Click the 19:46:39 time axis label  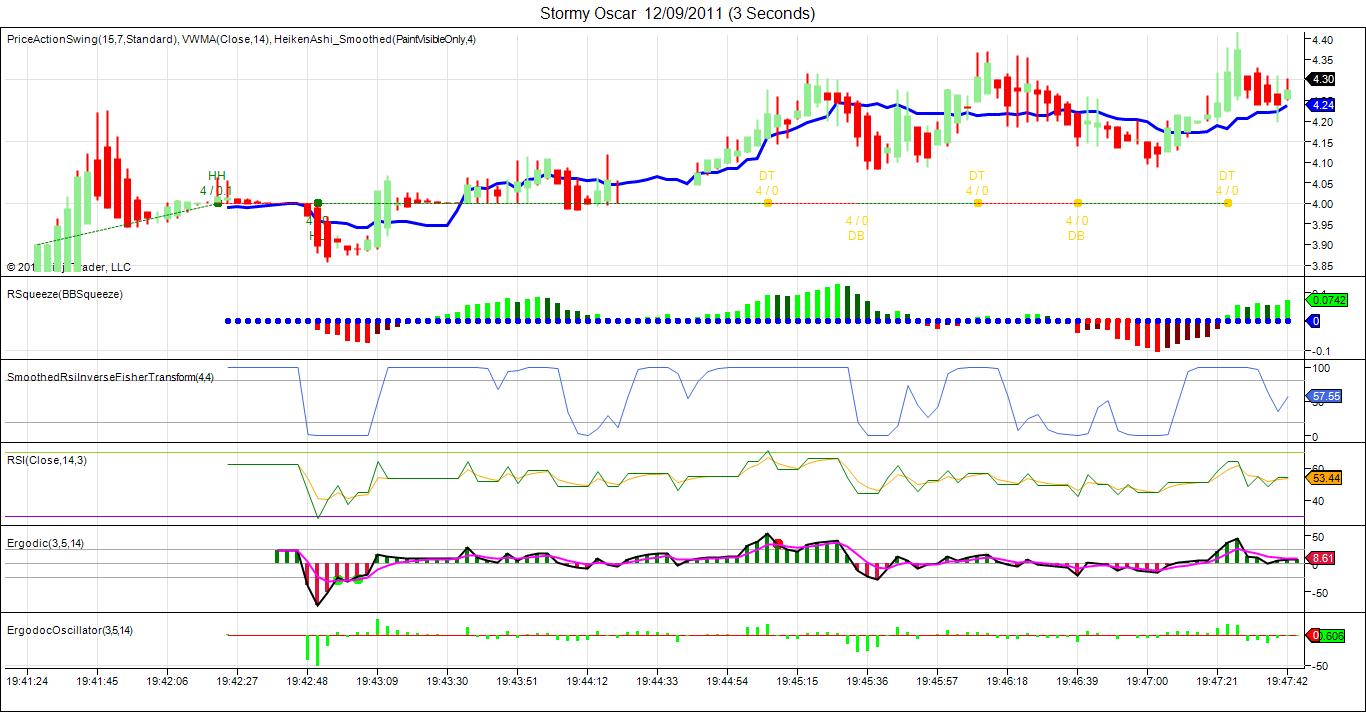click(x=1077, y=682)
